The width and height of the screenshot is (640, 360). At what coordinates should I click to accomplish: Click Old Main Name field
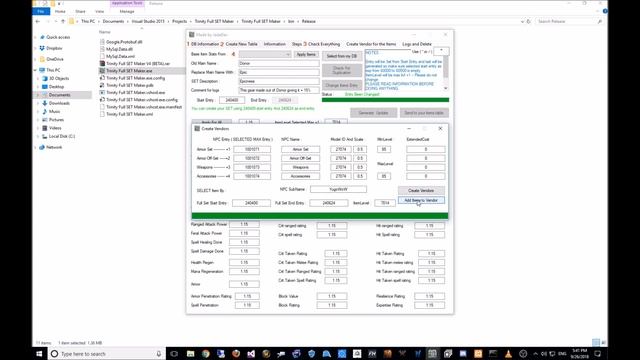279,63
